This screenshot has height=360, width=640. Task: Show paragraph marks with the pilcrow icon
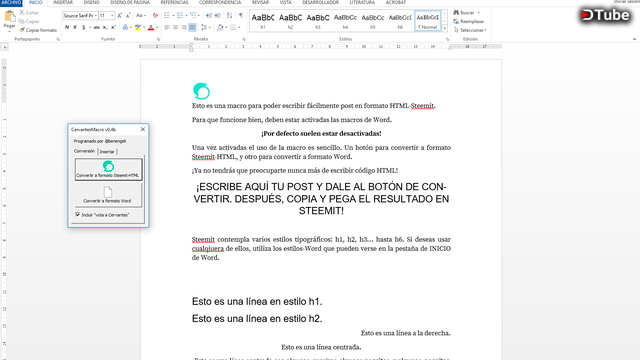[x=241, y=16]
